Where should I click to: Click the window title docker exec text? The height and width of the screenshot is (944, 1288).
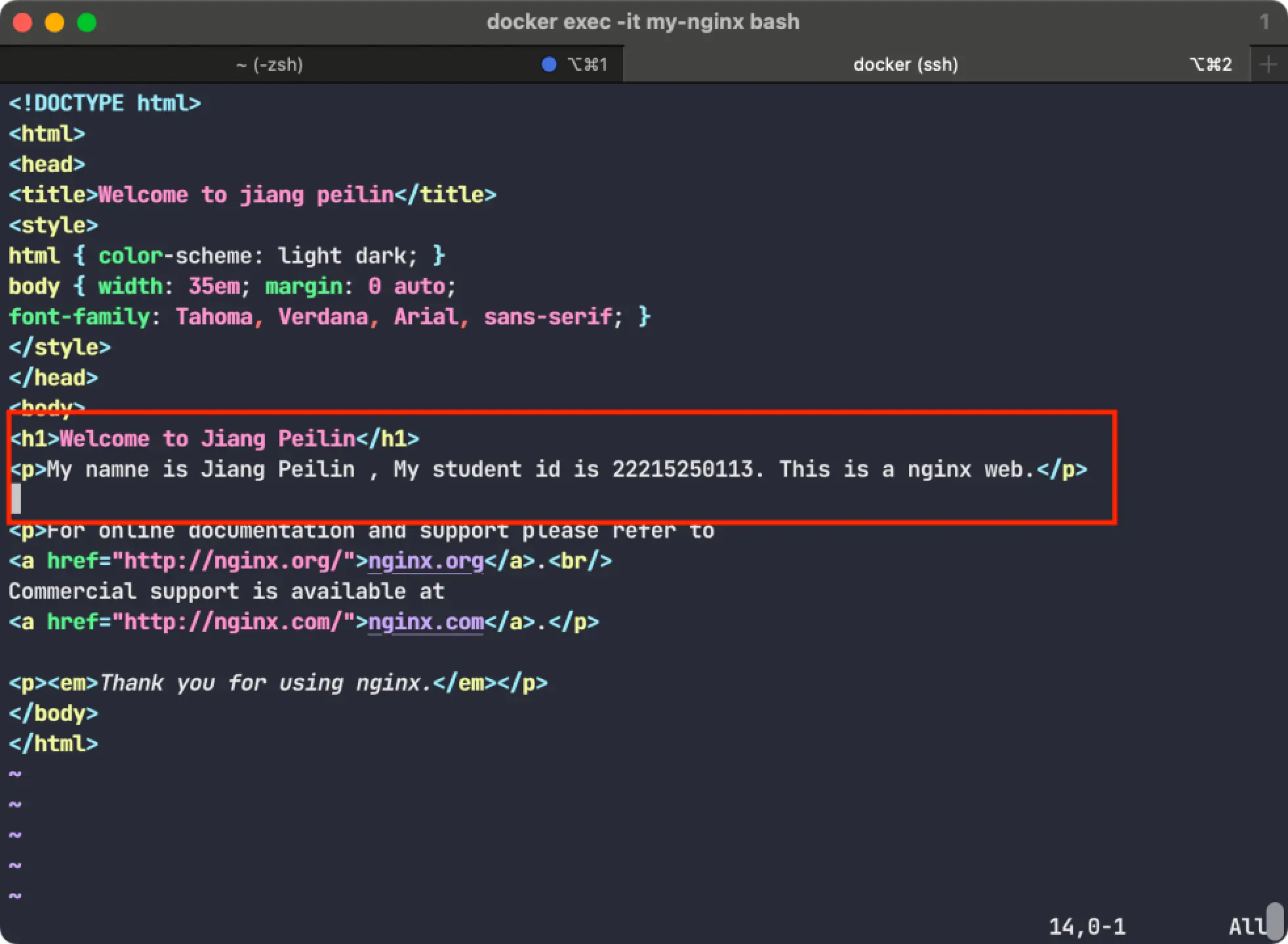point(643,22)
